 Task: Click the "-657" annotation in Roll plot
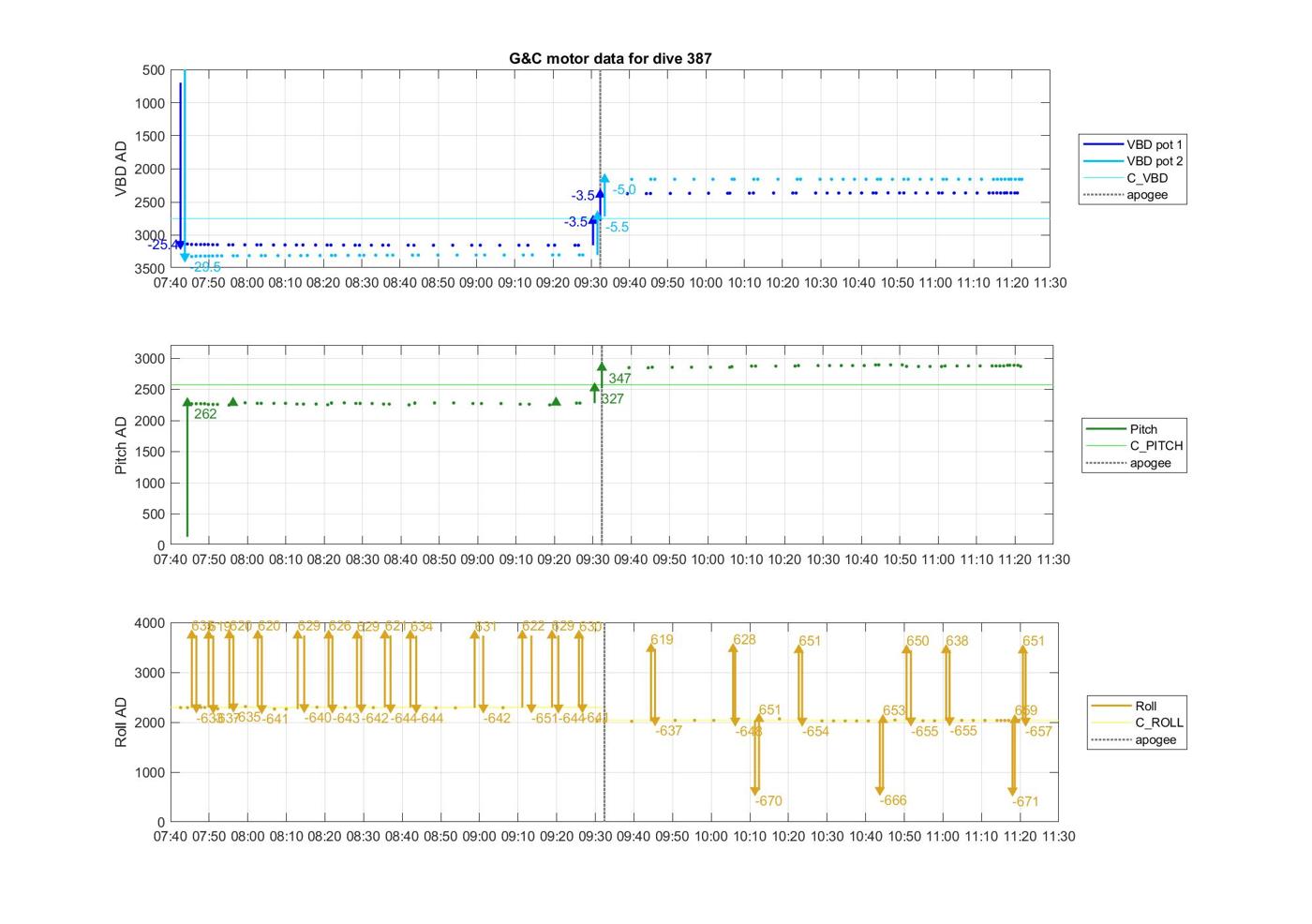[1038, 731]
